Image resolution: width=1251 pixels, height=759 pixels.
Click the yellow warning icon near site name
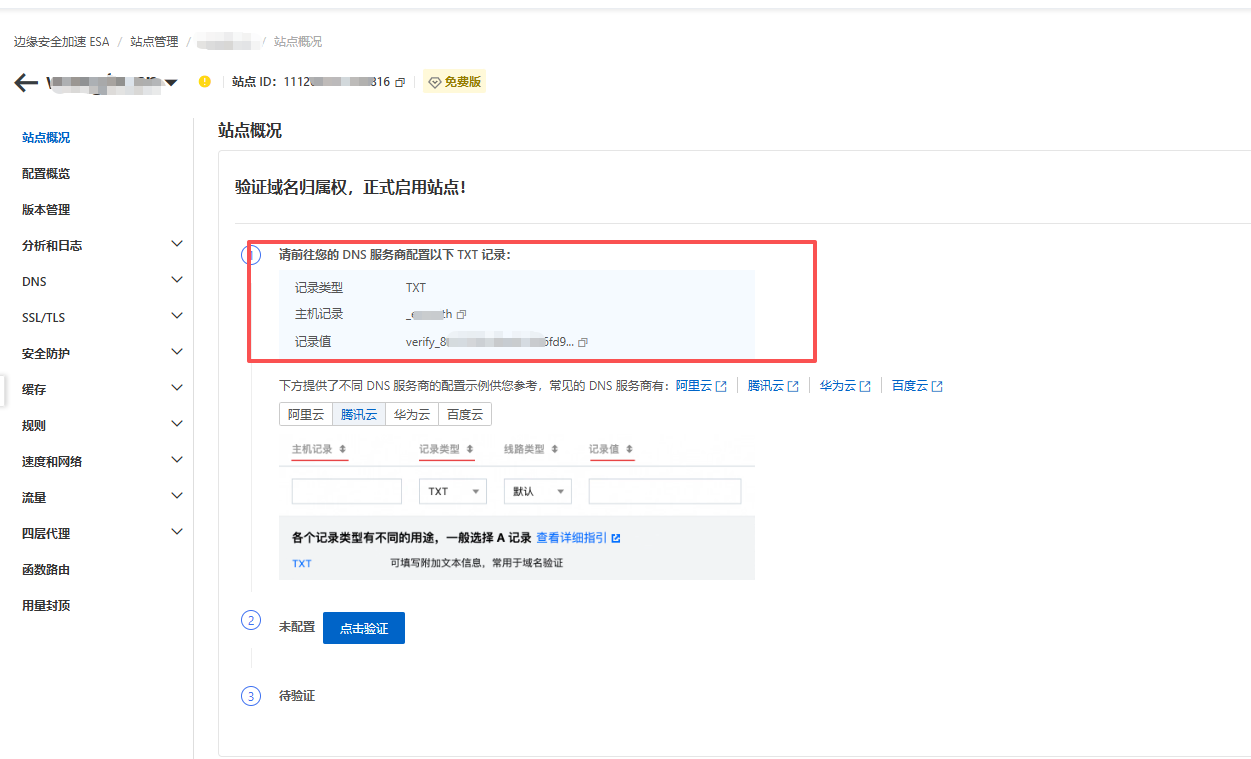[x=204, y=82]
